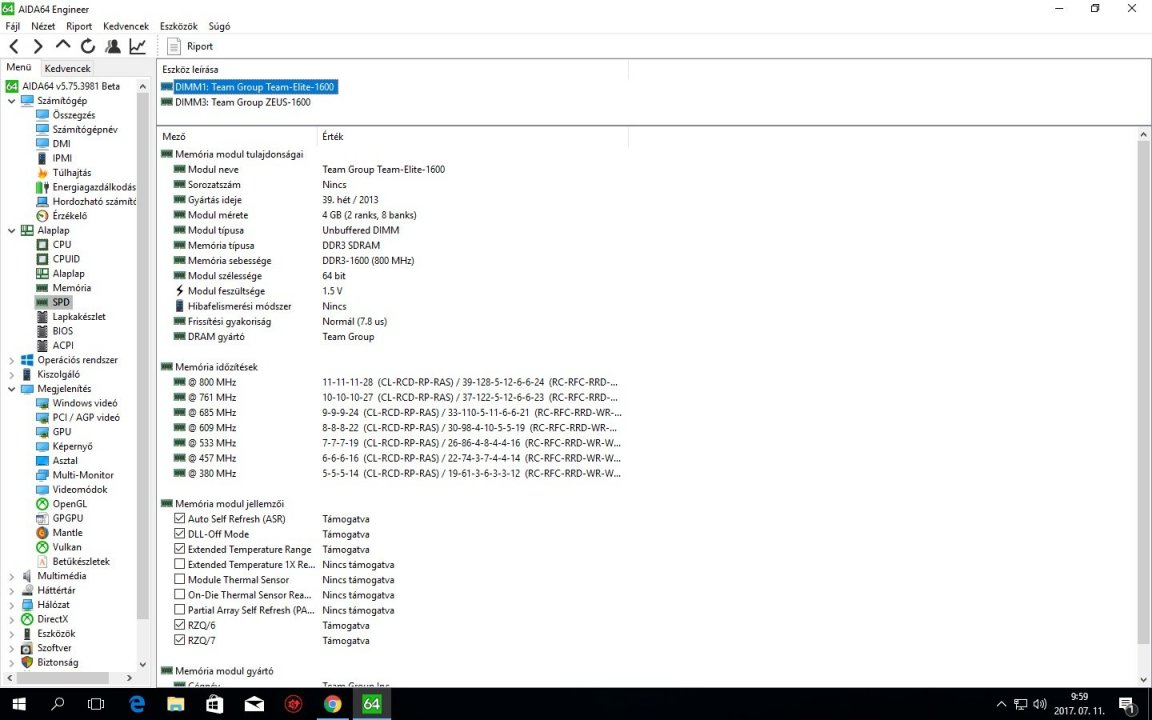Image resolution: width=1152 pixels, height=720 pixels.
Task: Open the OpenGL tree item
Action: coord(69,504)
